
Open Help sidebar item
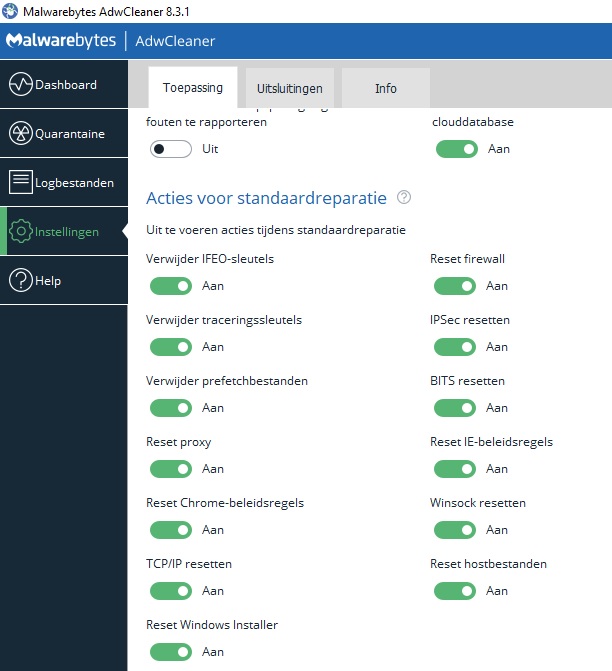click(64, 280)
